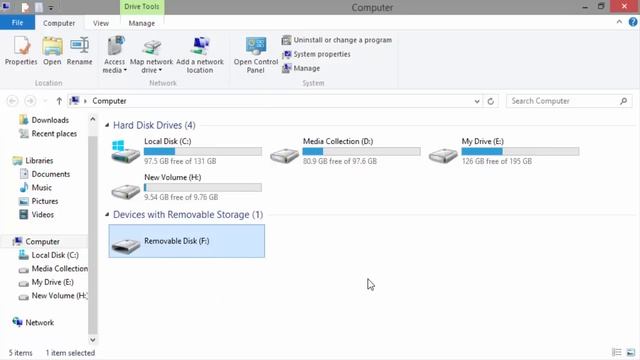Open the Properties ribbon button

21,51
